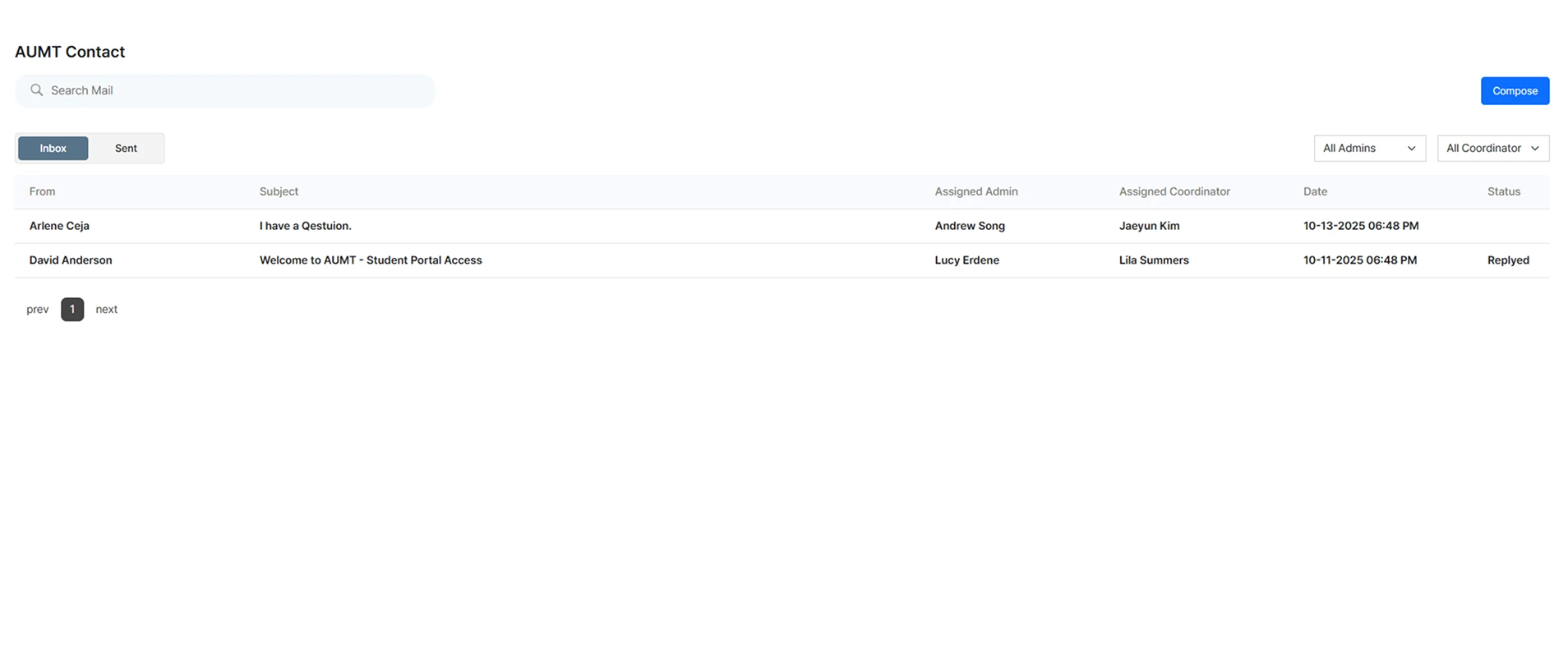Click the search magnifier icon
Screen dimensions: 1568x662
[x=36, y=90]
